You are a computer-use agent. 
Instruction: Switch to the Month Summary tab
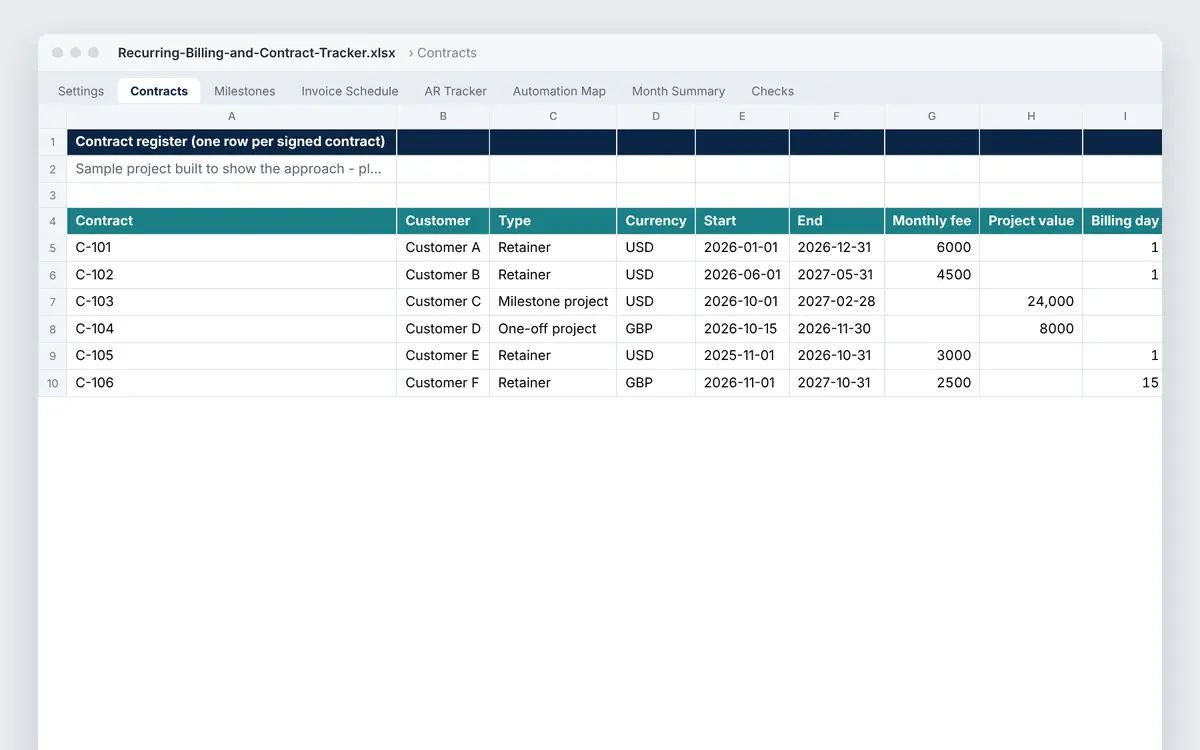tap(678, 91)
